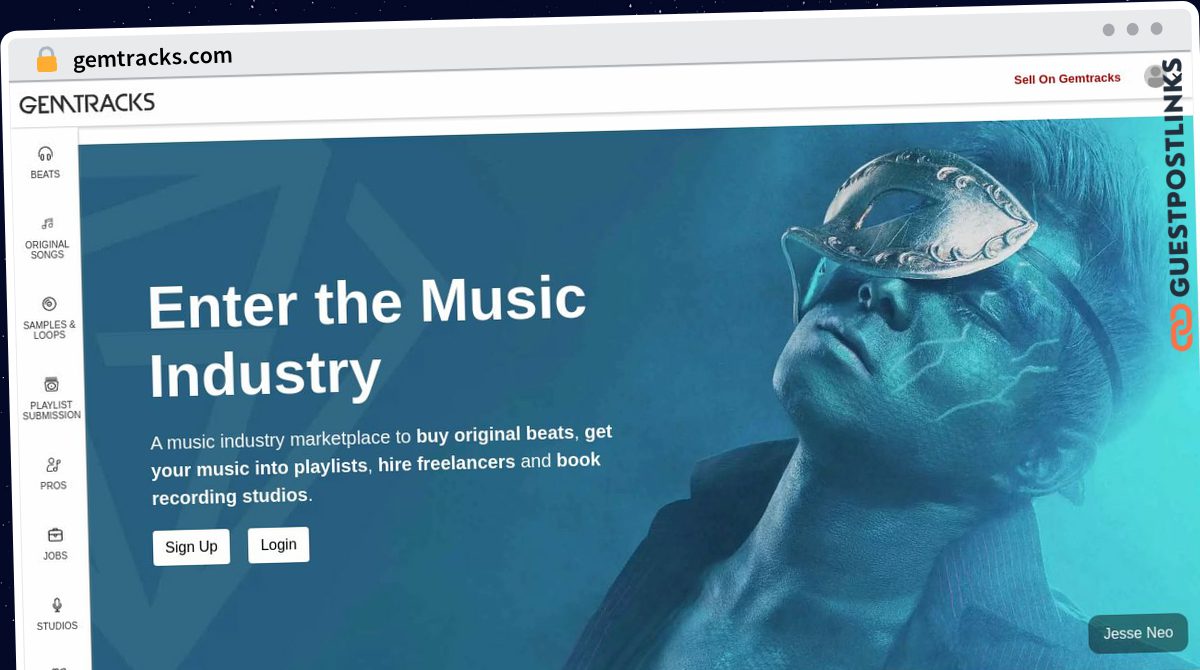Go to the PROS sidebar label

54,486
